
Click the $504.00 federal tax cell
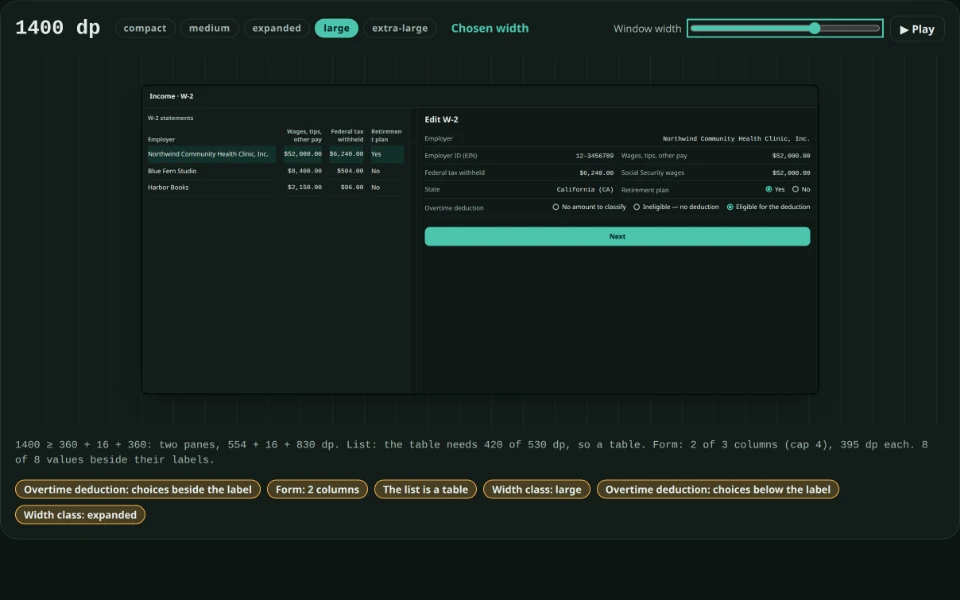tap(350, 171)
